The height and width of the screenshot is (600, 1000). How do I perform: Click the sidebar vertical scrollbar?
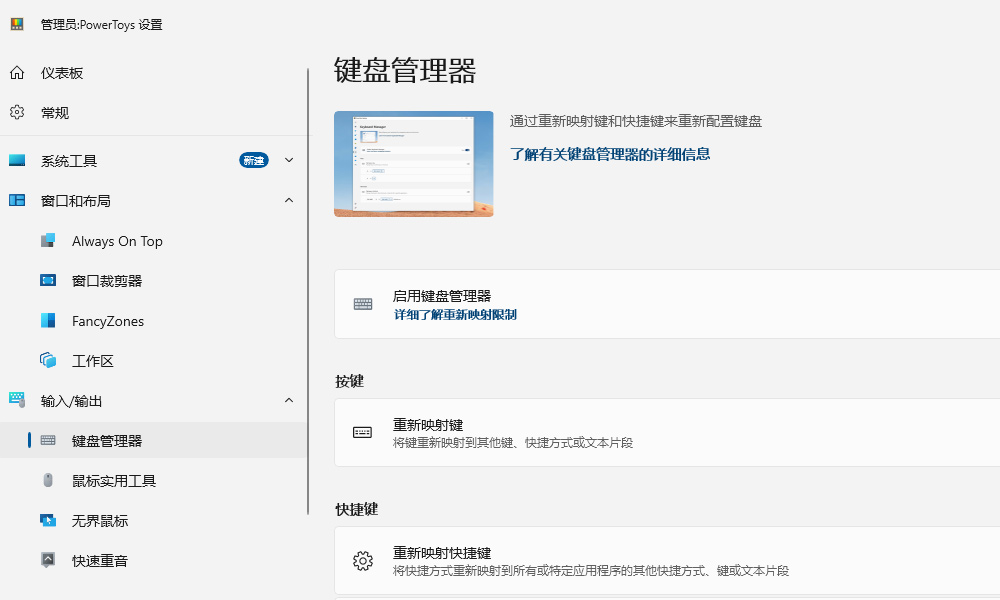308,291
